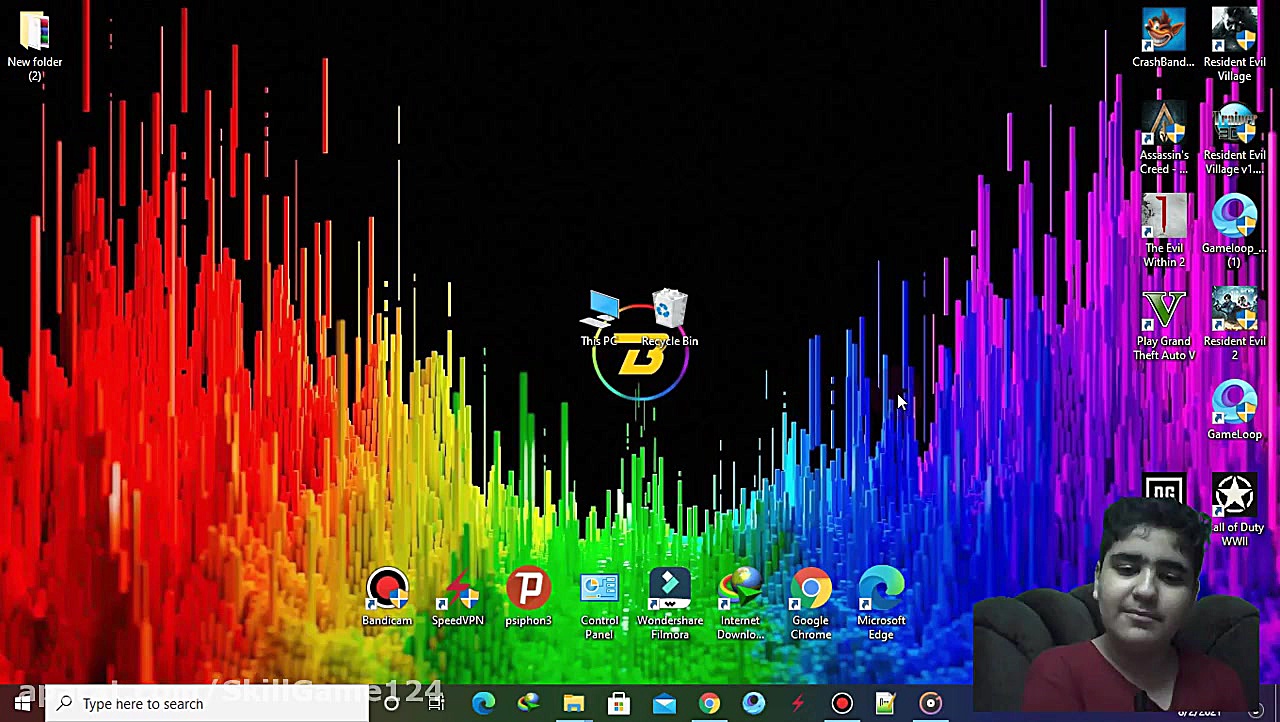Open Internet Download Manager from the taskbar
The width and height of the screenshot is (1280, 722).
click(x=528, y=704)
